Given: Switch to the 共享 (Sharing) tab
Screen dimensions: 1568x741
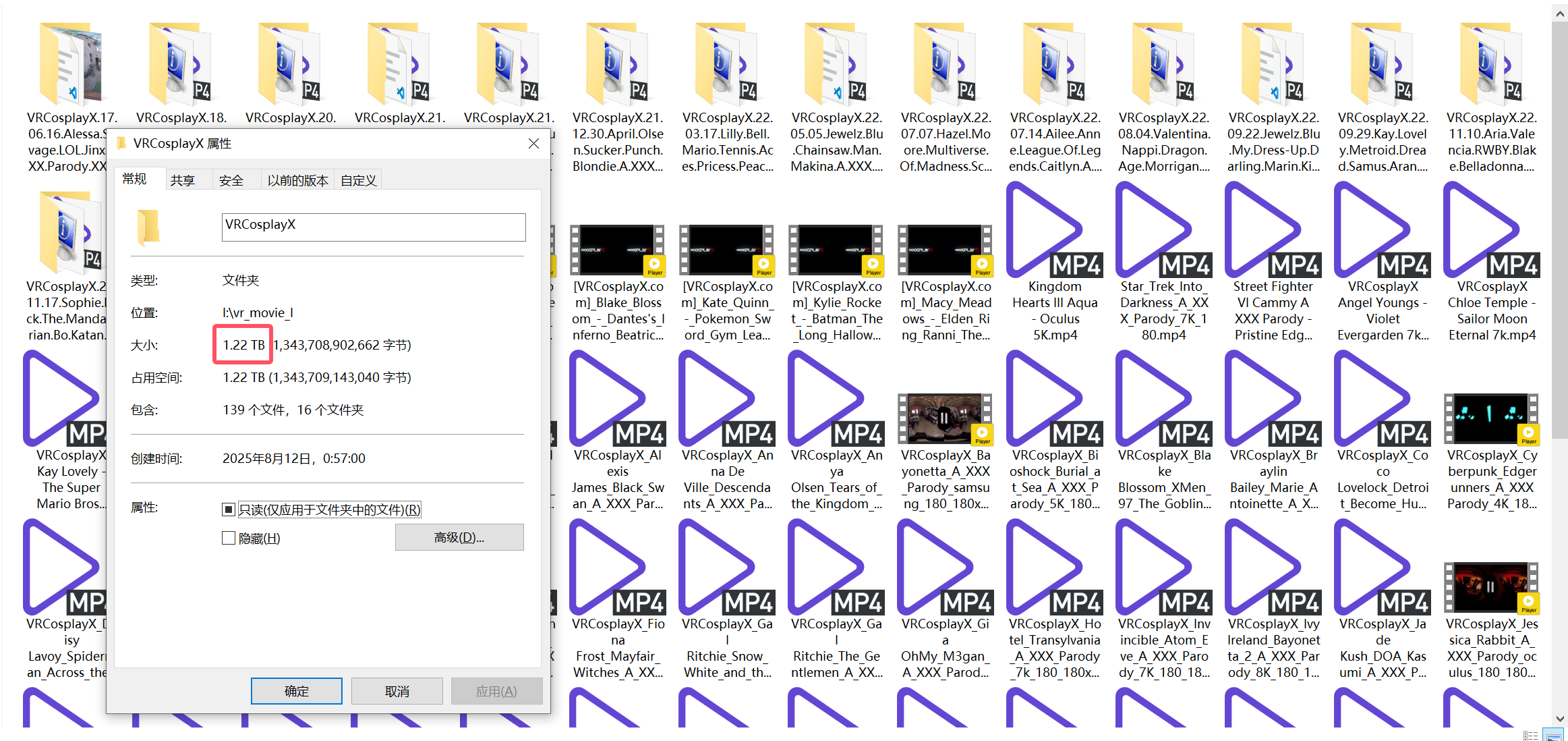Looking at the screenshot, I should [183, 180].
